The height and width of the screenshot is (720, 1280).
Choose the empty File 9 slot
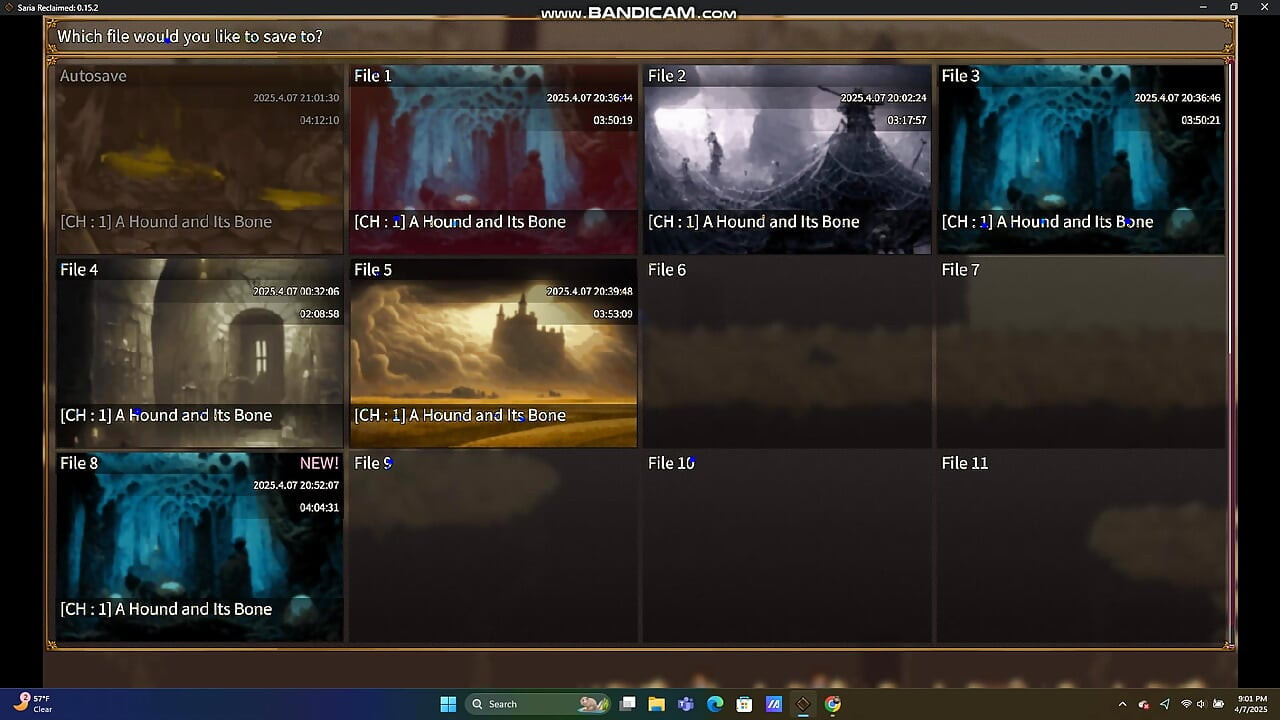coord(493,547)
